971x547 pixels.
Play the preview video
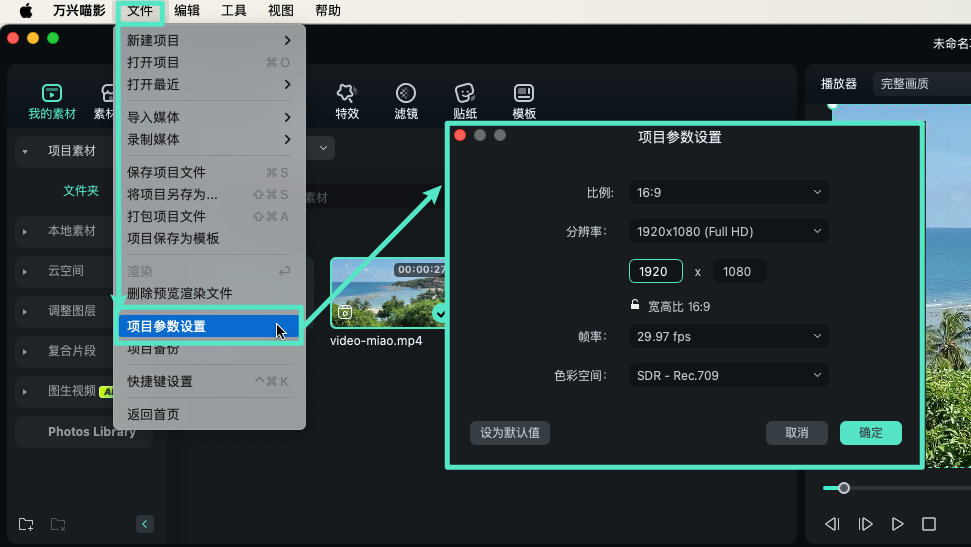point(897,524)
